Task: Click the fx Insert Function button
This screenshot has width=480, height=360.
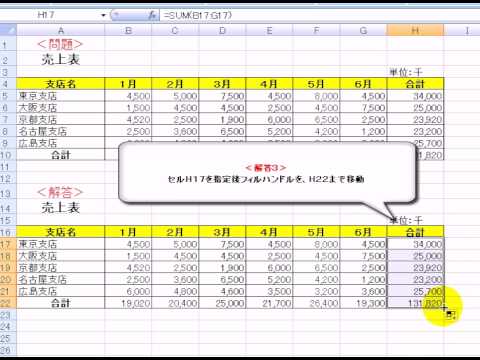Action: point(152,15)
